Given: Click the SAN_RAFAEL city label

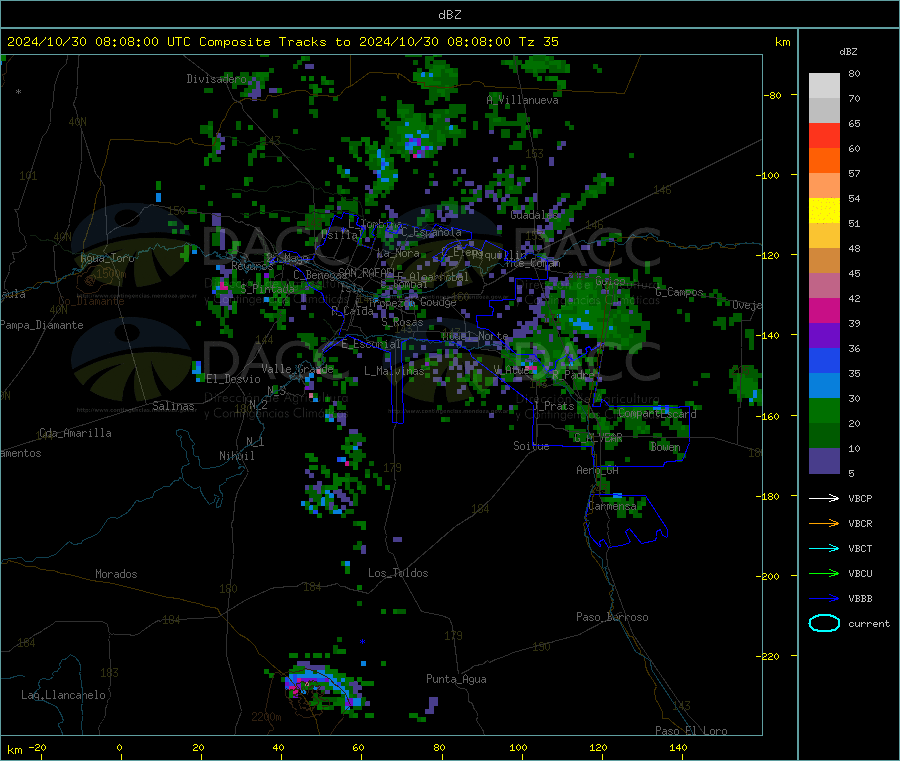Looking at the screenshot, I should [366, 272].
